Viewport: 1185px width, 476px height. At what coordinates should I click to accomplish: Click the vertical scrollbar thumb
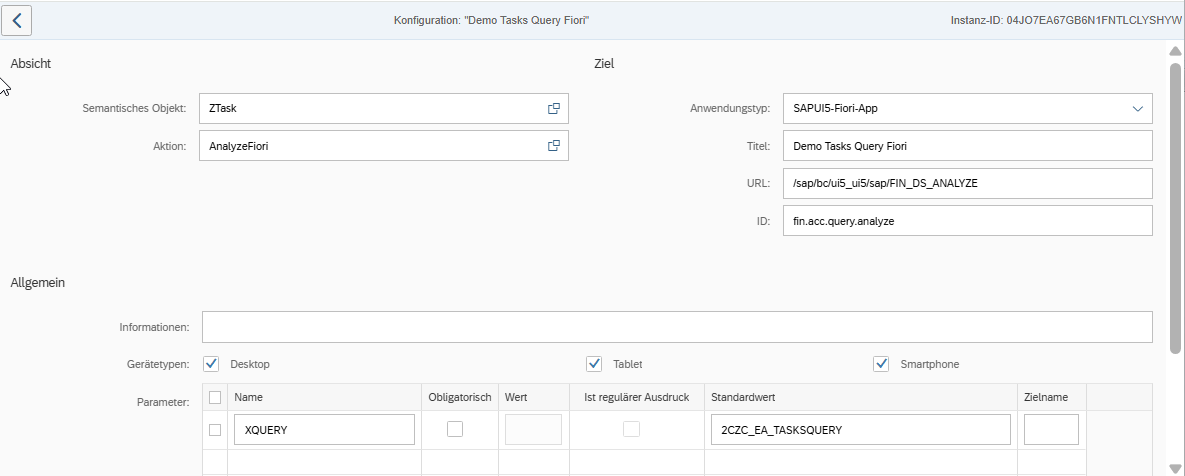[1175, 208]
